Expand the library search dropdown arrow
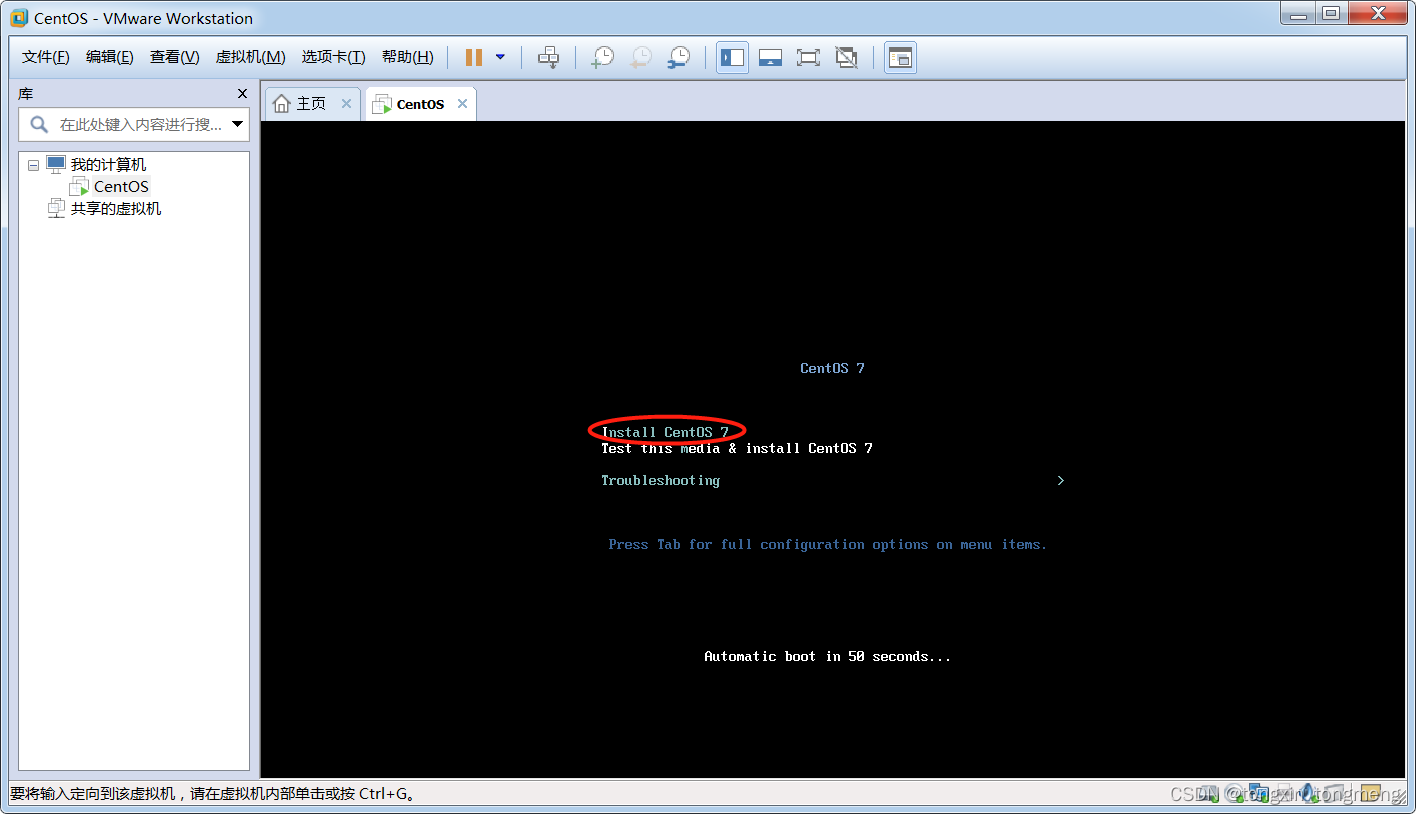Image resolution: width=1416 pixels, height=814 pixels. (238, 124)
